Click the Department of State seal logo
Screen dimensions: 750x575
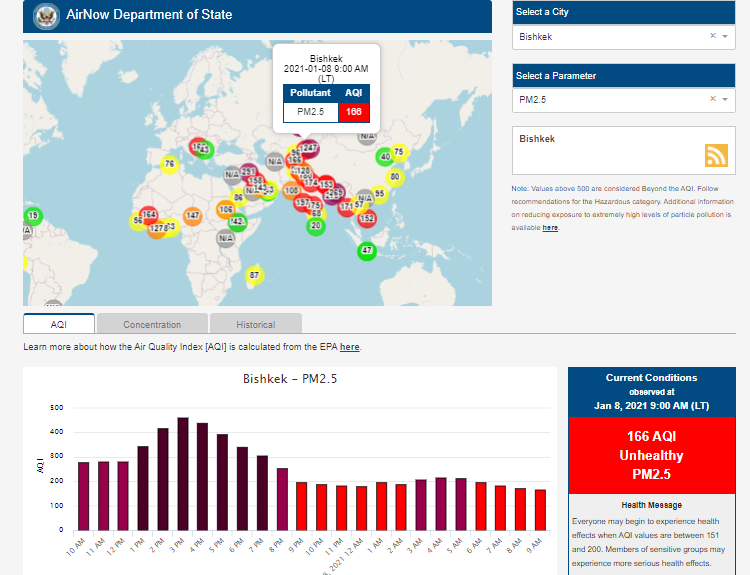(x=45, y=16)
